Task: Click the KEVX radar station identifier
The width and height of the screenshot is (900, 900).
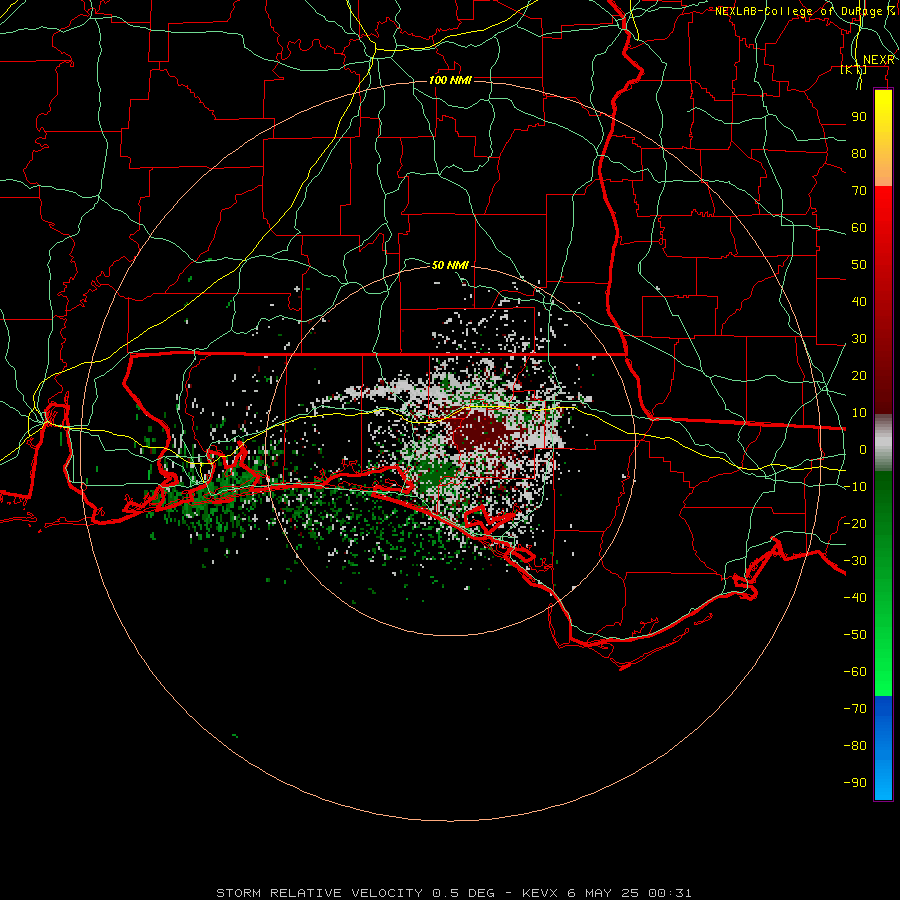Action: point(540,893)
